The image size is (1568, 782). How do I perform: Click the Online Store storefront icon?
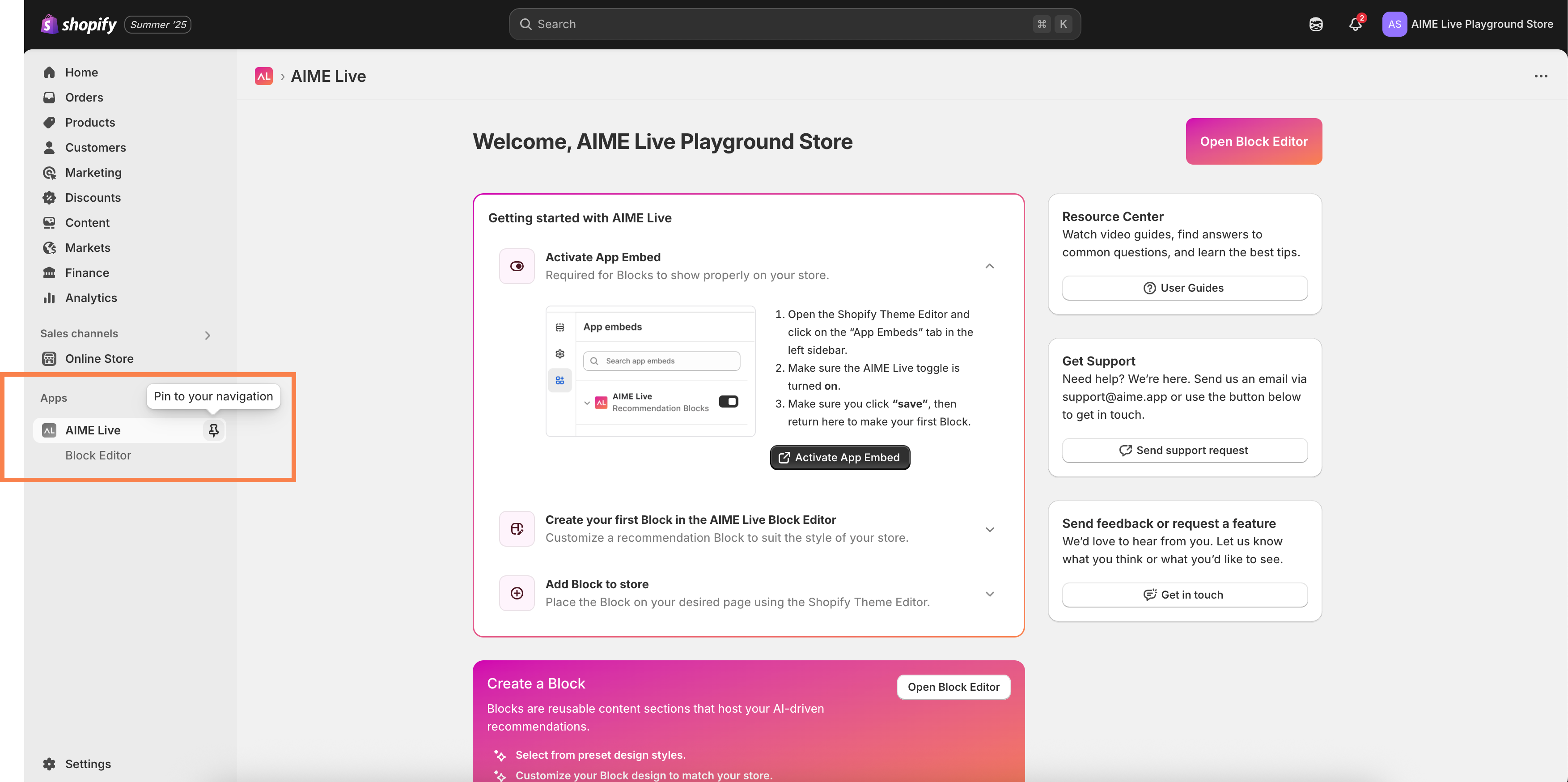(49, 359)
